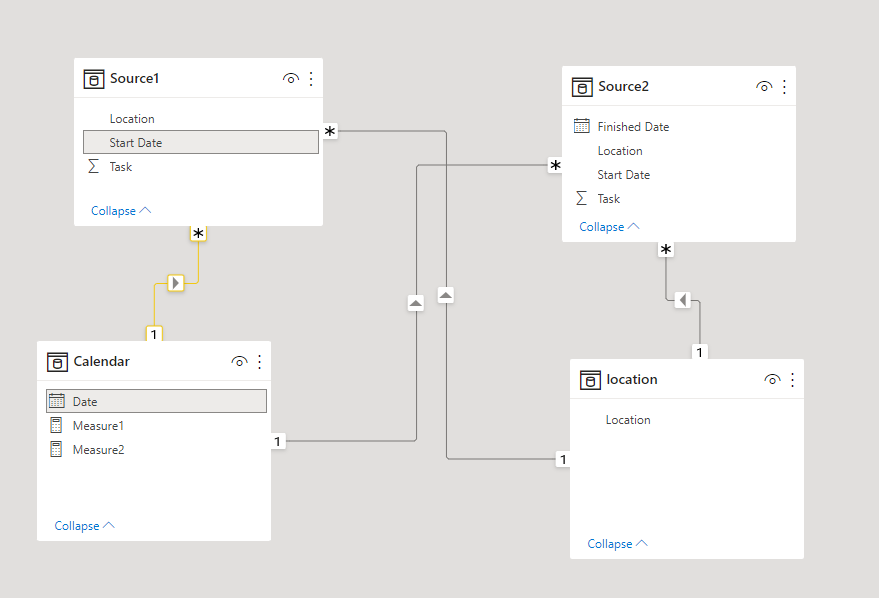
Task: Click the one-side marker above location table
Action: click(x=699, y=352)
